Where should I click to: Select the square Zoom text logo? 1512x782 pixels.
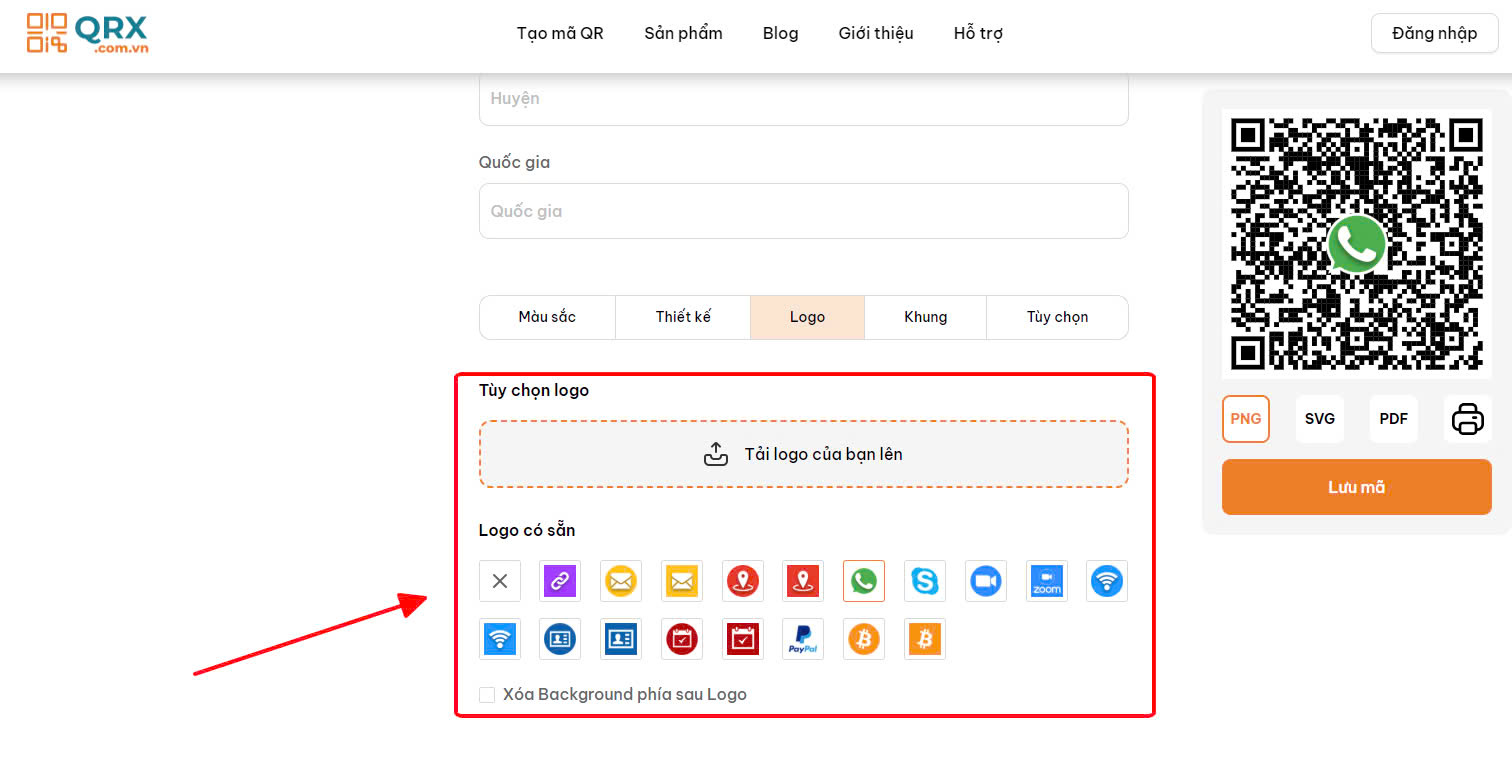coord(1047,581)
